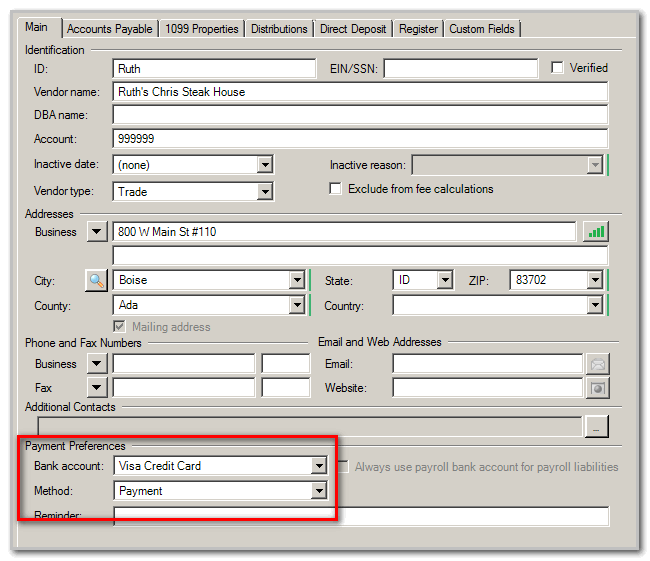Click the Business phone type arrow button

click(x=97, y=364)
